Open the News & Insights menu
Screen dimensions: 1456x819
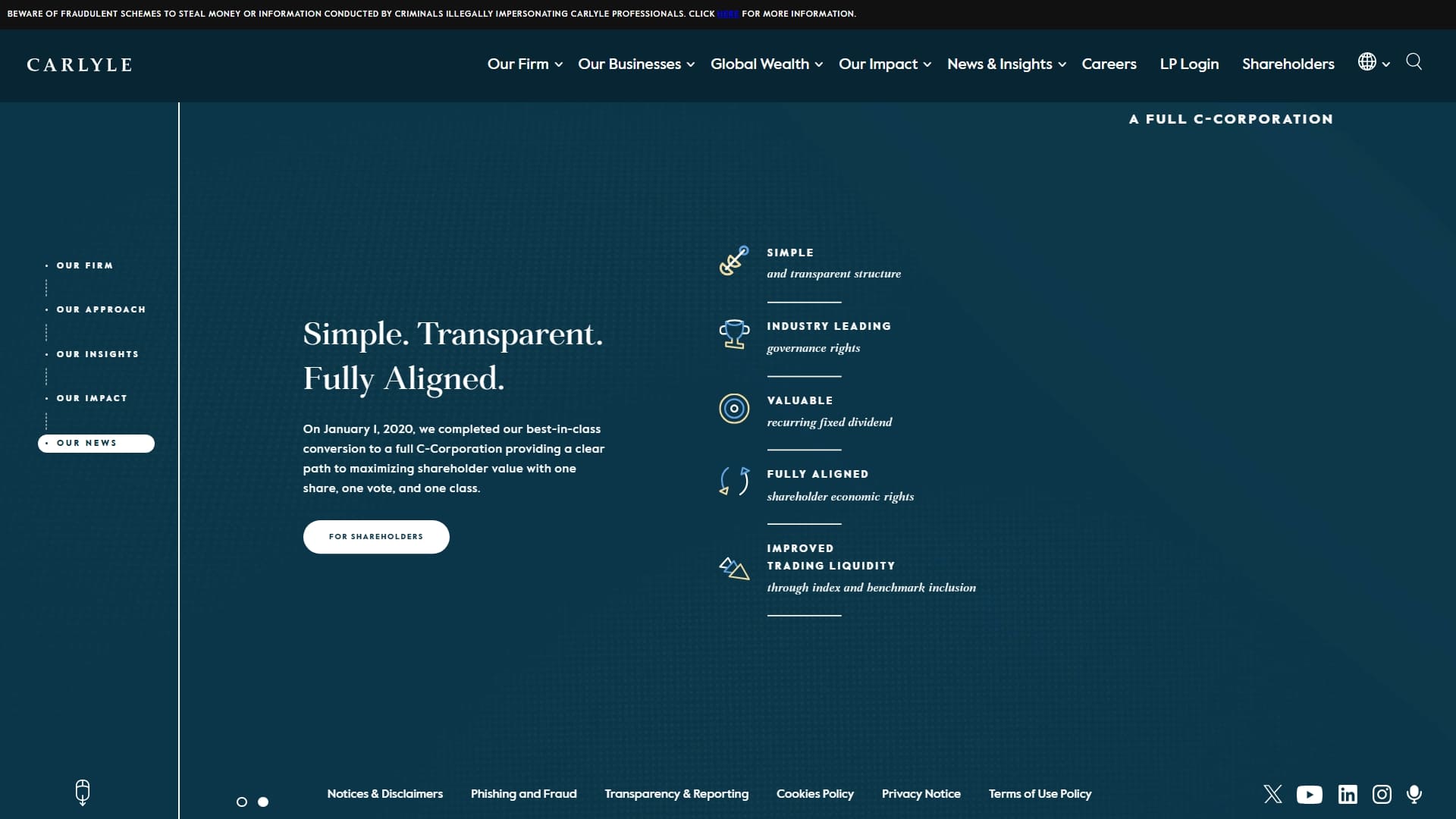pos(999,64)
